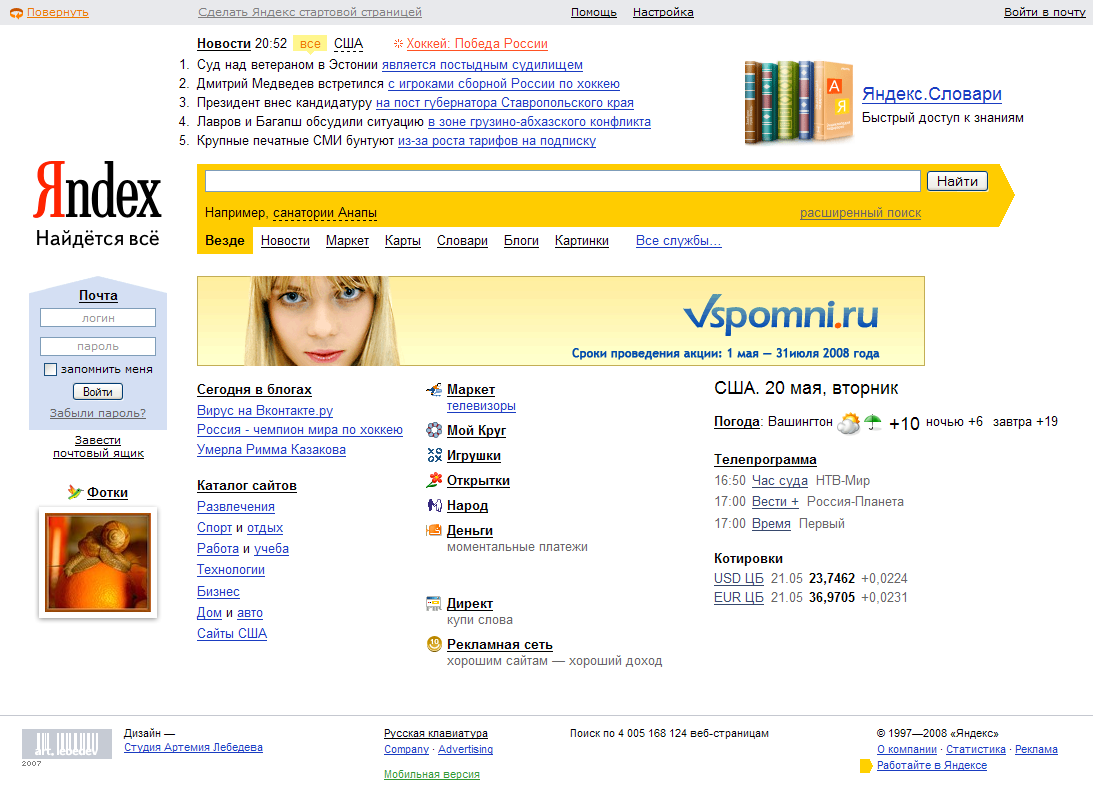
Task: Click the Деньги wallet icon
Action: [x=434, y=530]
